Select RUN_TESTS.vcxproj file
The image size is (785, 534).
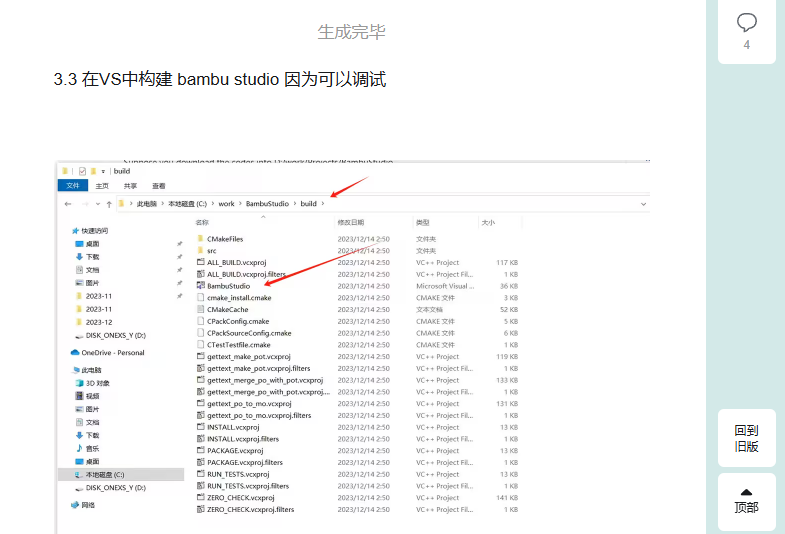coord(238,474)
